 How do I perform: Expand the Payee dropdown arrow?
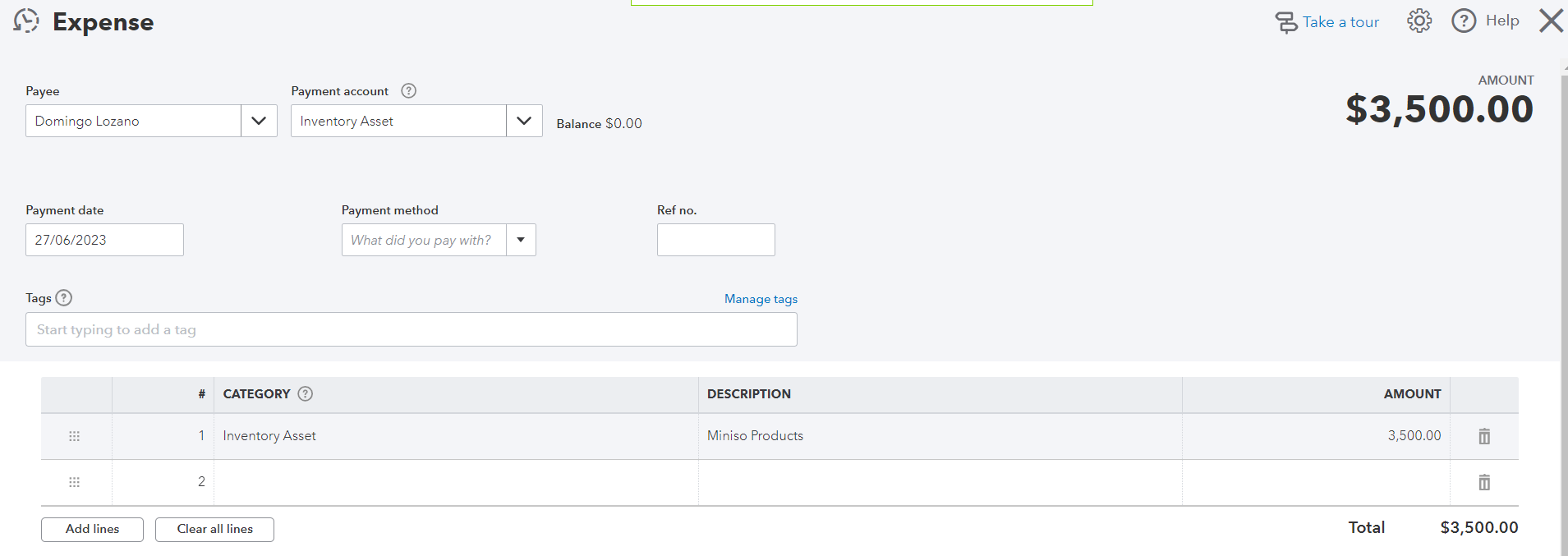[x=259, y=121]
